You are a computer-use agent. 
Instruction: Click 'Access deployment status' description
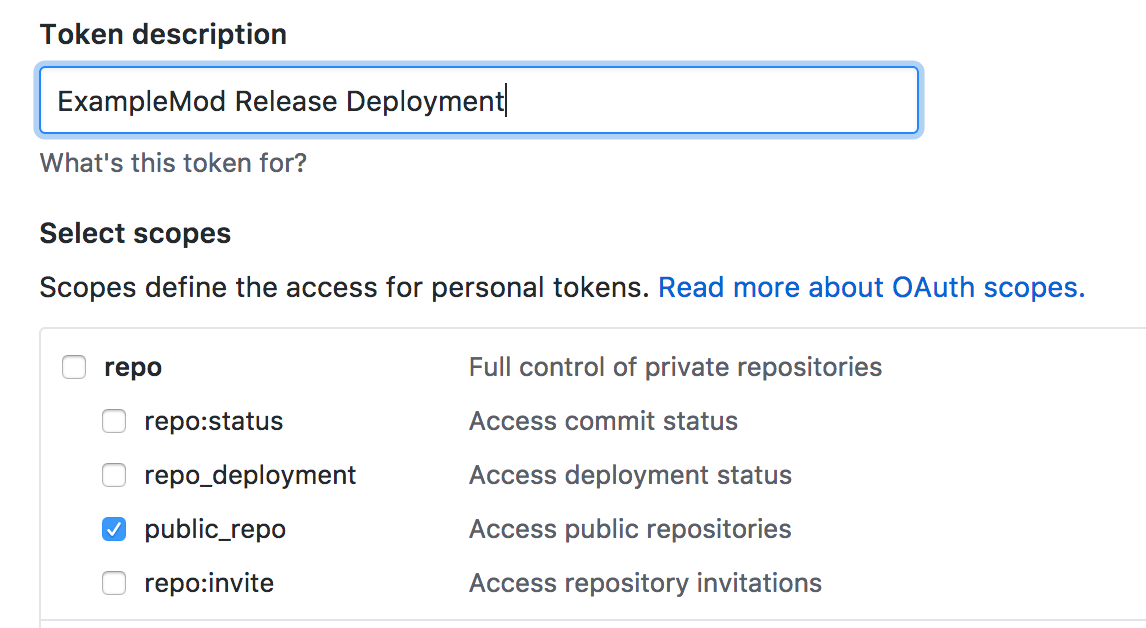pos(631,475)
